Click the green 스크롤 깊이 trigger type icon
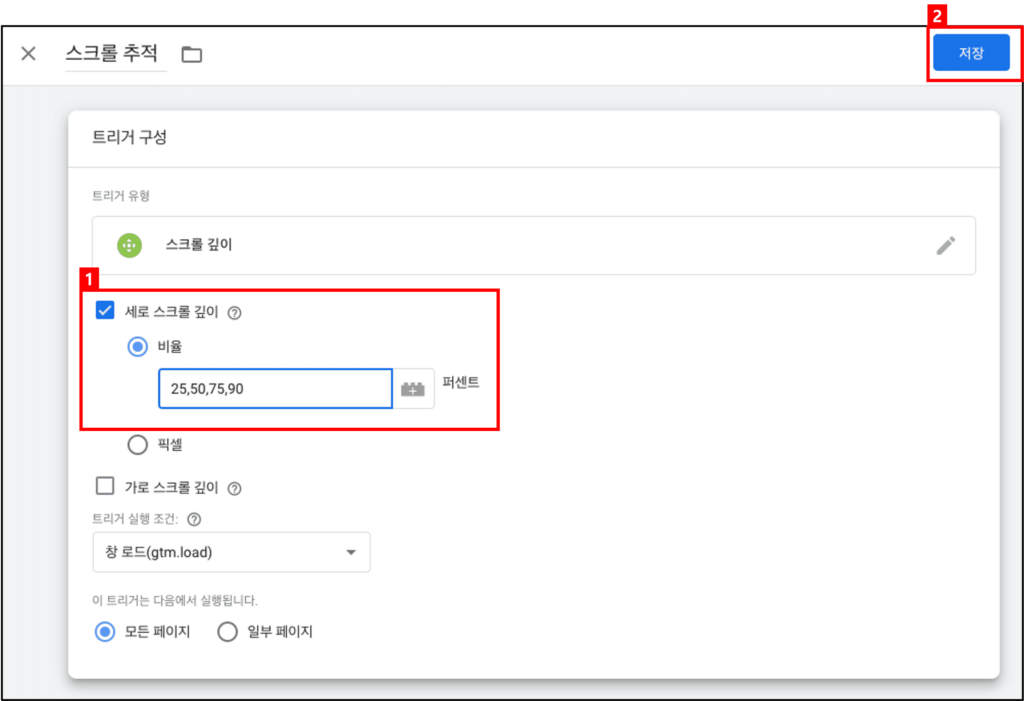1024x701 pixels. 129,245
